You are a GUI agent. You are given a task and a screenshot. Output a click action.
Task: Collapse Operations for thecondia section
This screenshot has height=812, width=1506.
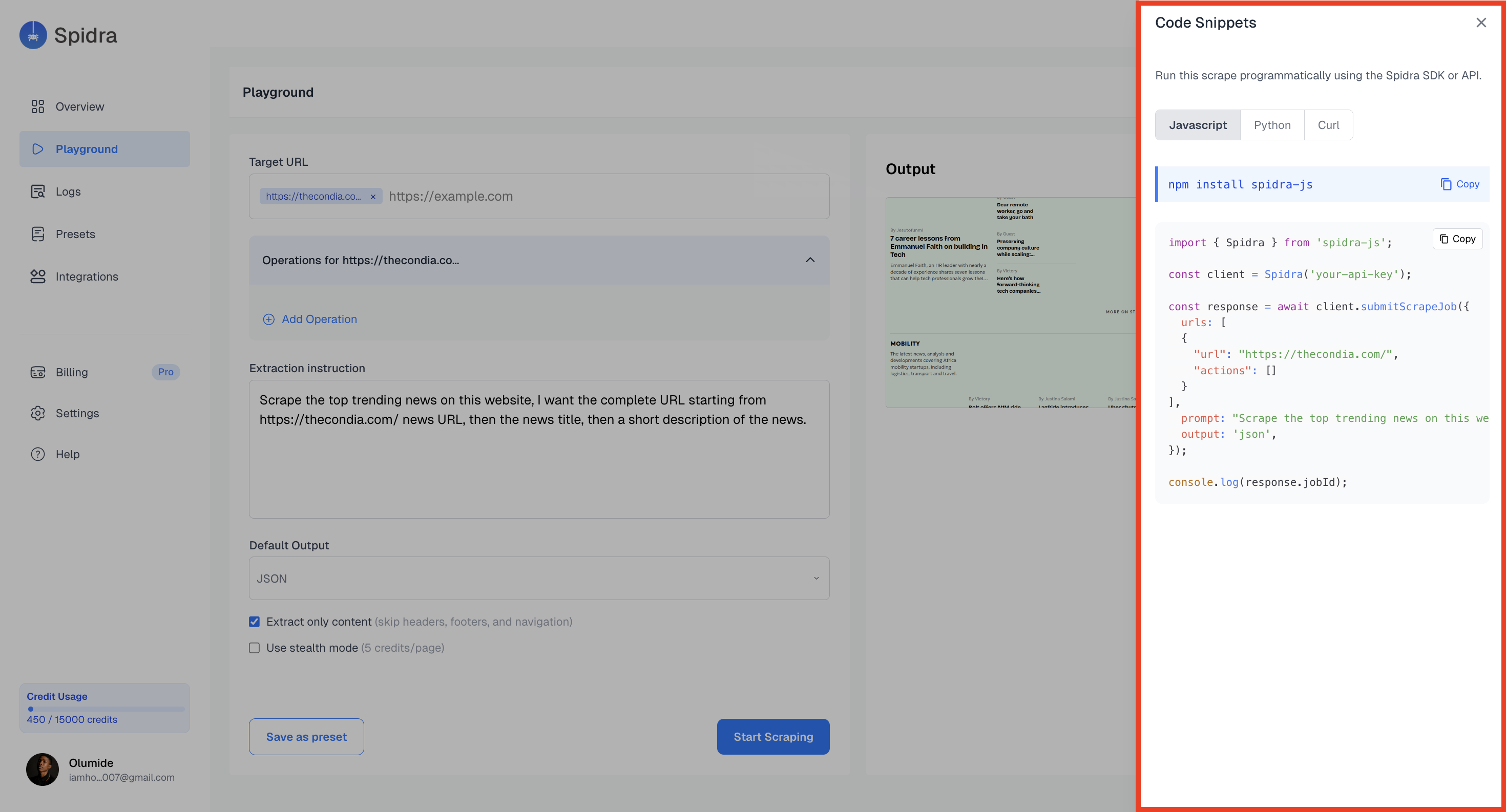point(810,260)
